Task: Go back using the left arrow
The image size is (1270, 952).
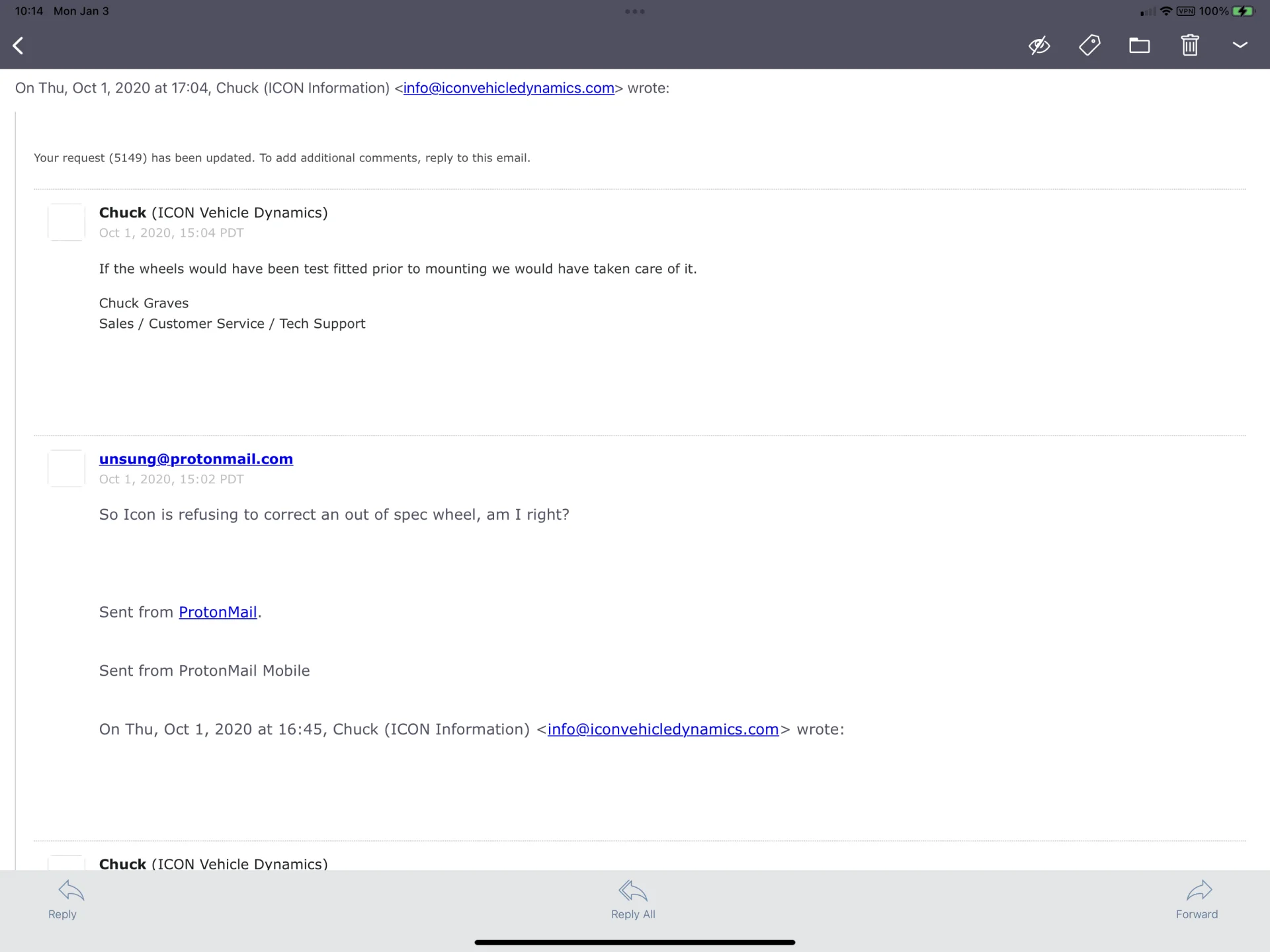Action: (x=19, y=46)
